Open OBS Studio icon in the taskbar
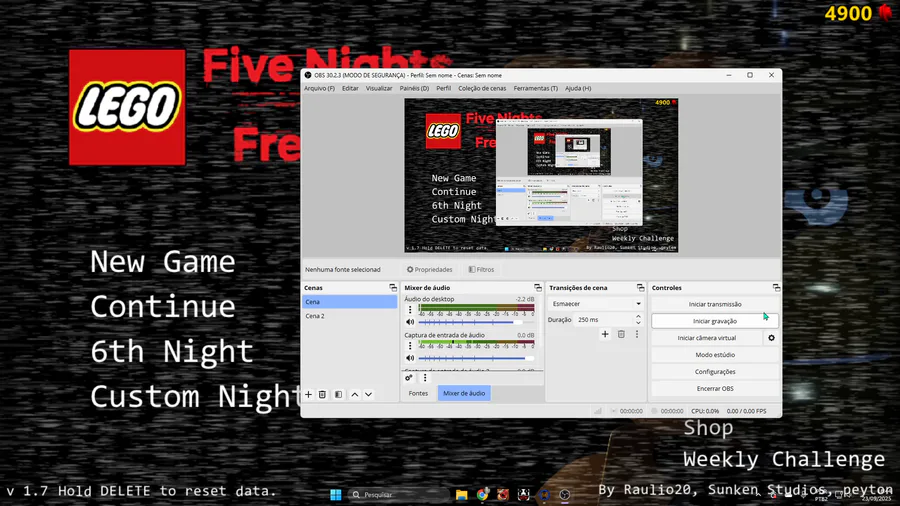The image size is (900, 506). coord(565,495)
